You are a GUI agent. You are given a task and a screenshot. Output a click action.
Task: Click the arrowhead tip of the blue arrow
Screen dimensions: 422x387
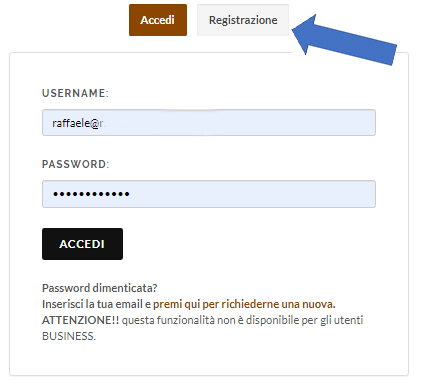pos(295,31)
